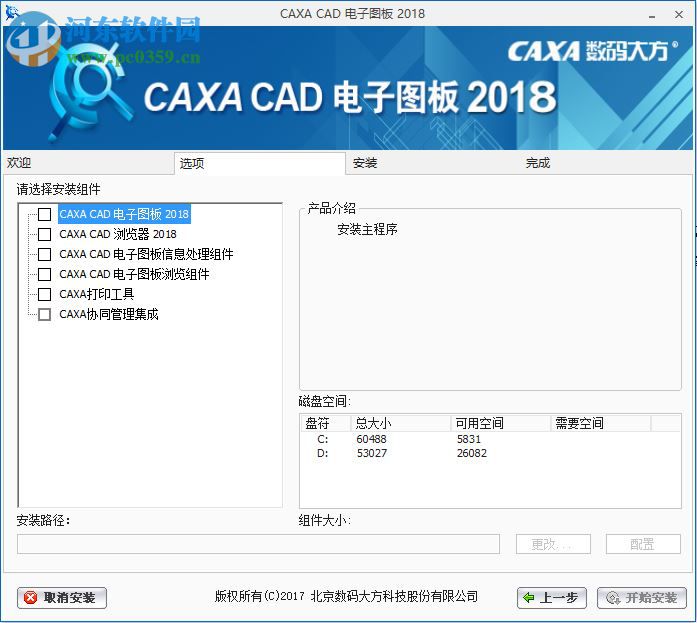Go back with the 上一步 button

pyautogui.click(x=552, y=598)
